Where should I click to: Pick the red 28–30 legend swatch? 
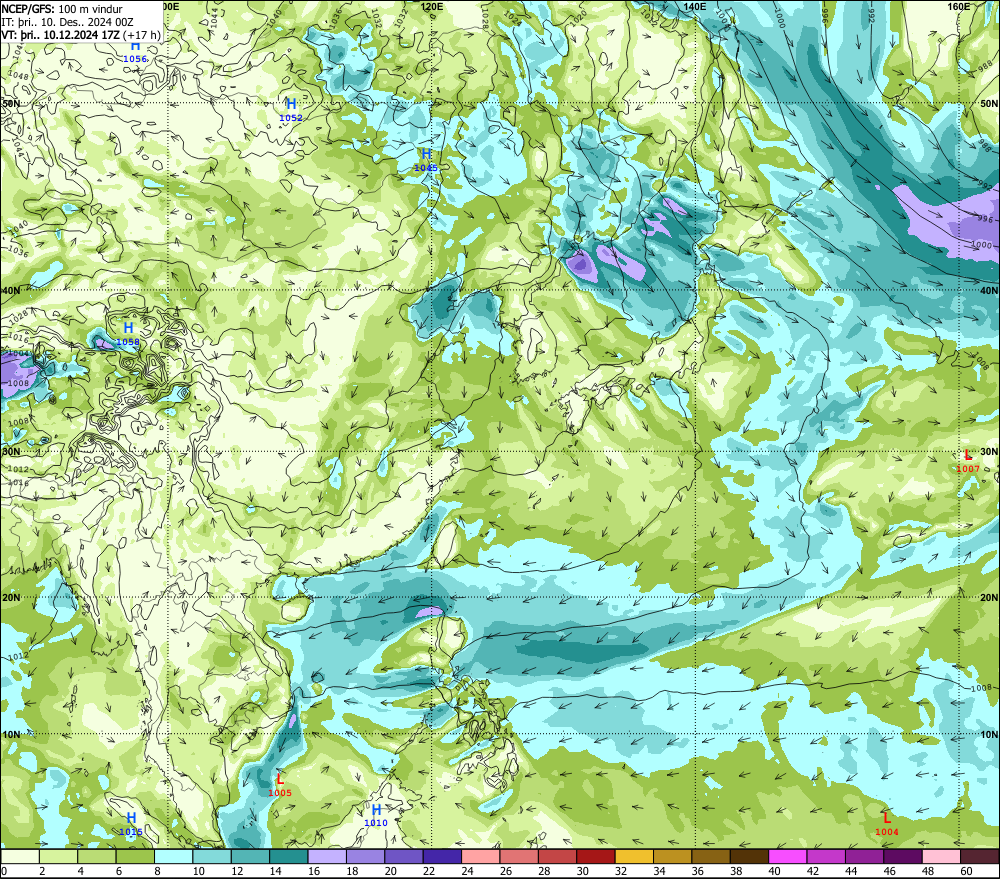click(557, 856)
